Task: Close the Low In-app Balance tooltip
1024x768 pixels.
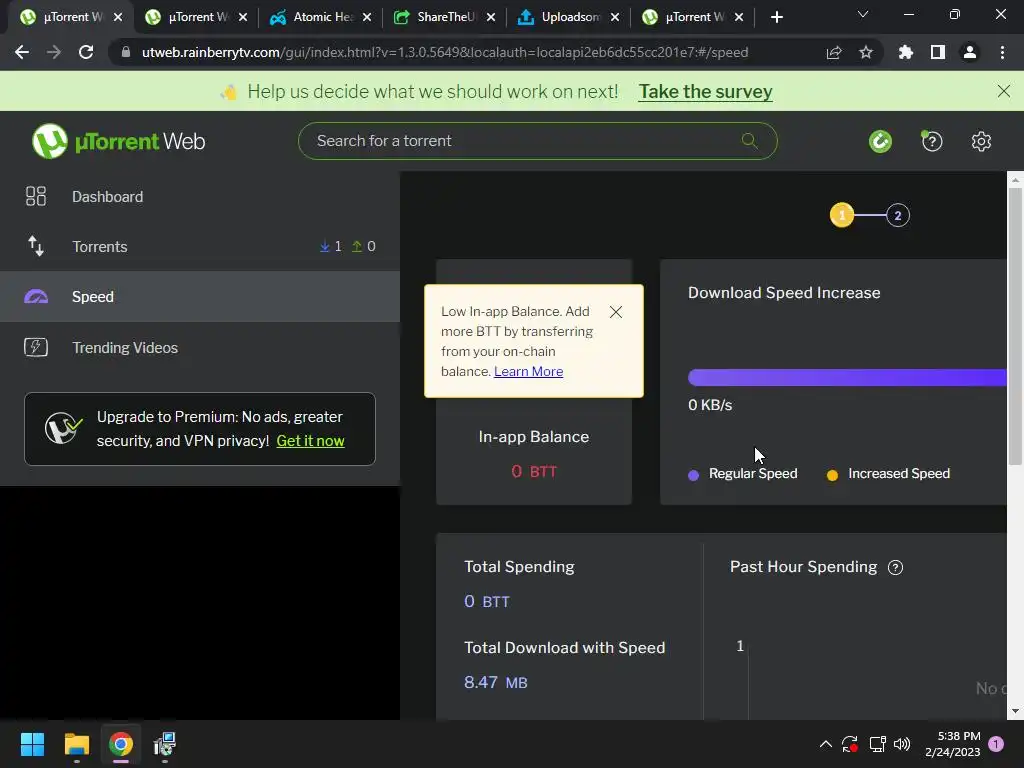Action: (616, 312)
